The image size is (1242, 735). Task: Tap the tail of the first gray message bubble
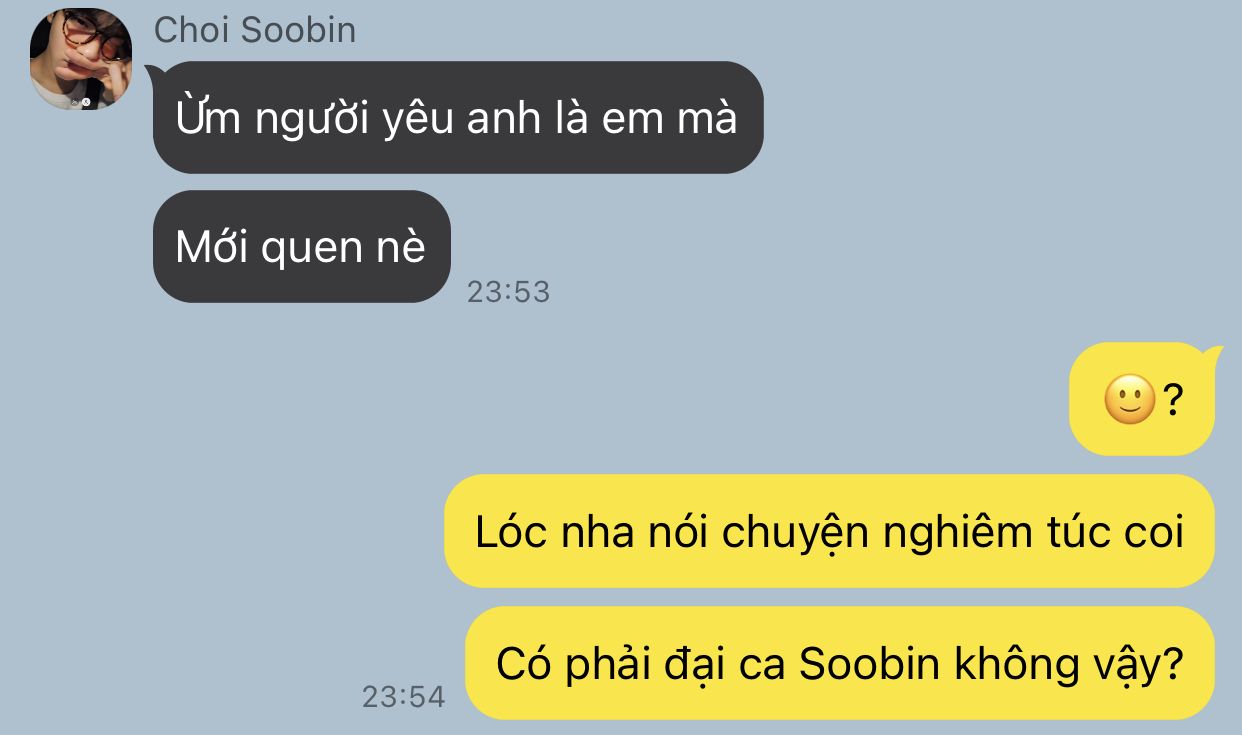151,72
